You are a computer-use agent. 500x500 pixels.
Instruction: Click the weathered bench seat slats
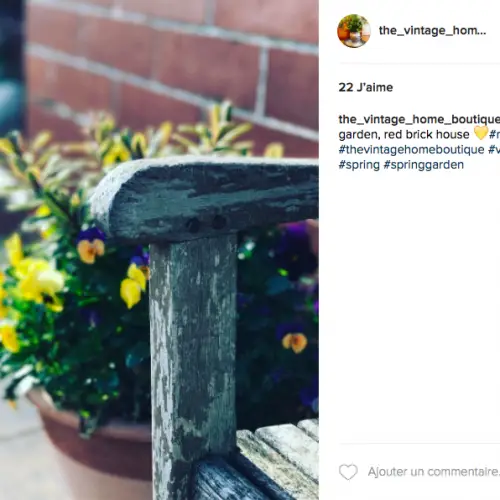[x=278, y=458]
